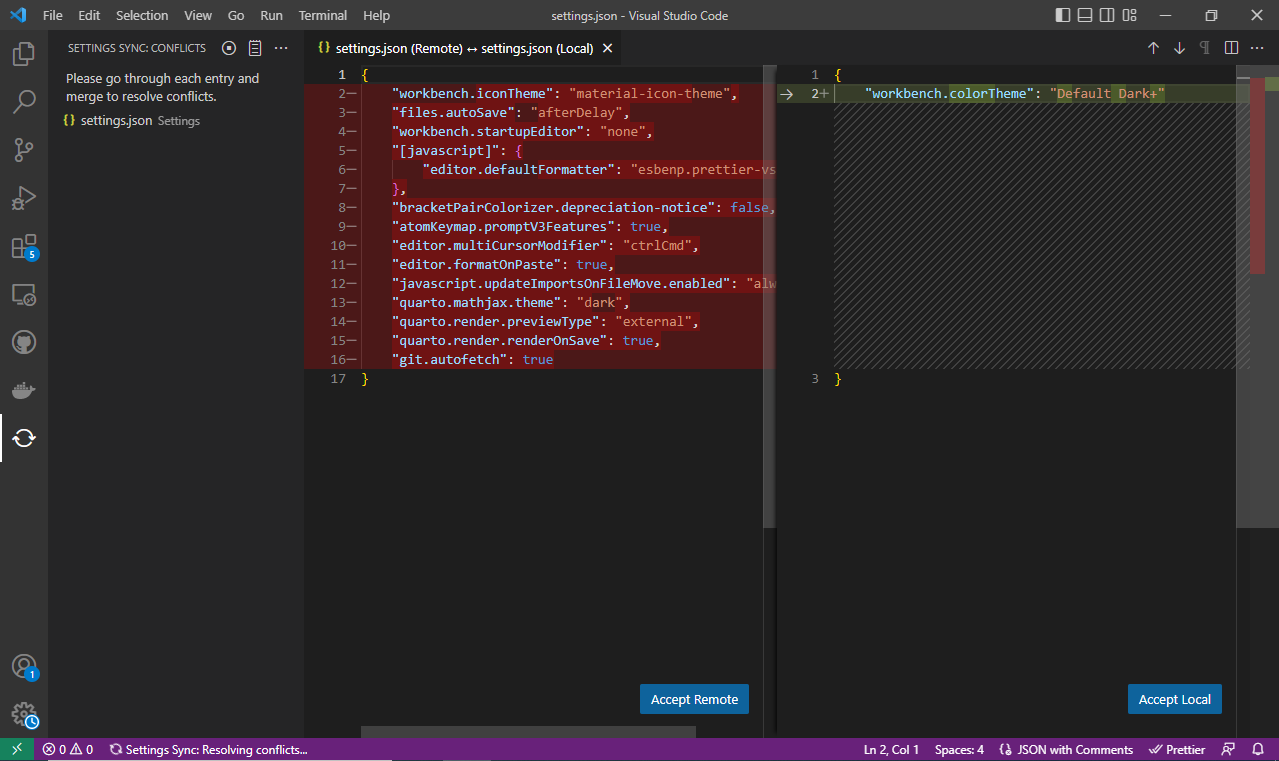
Task: Open Settings Sync Conflicts more actions menu
Action: pyautogui.click(x=281, y=48)
